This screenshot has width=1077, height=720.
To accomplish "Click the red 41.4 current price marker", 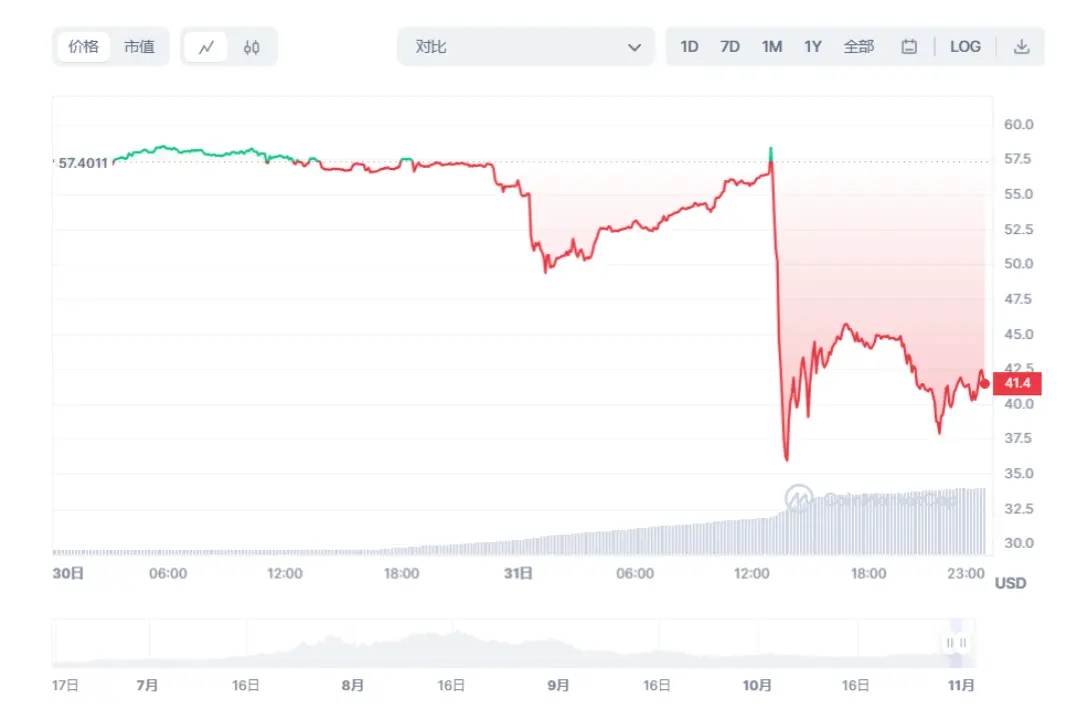I will click(x=1016, y=383).
